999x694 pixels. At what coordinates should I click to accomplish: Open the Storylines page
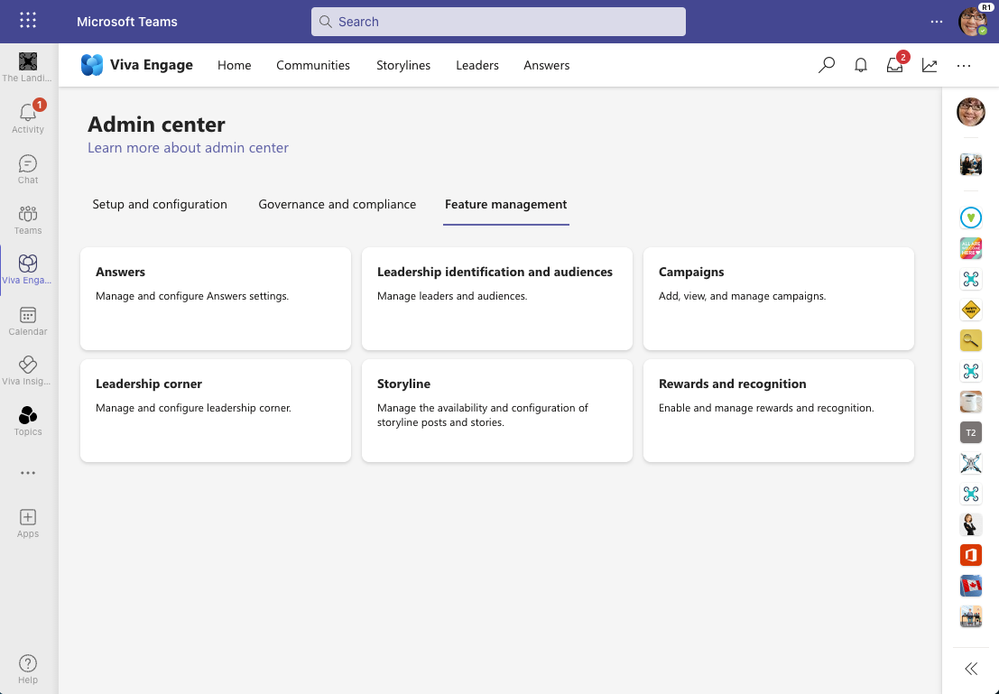click(x=403, y=65)
